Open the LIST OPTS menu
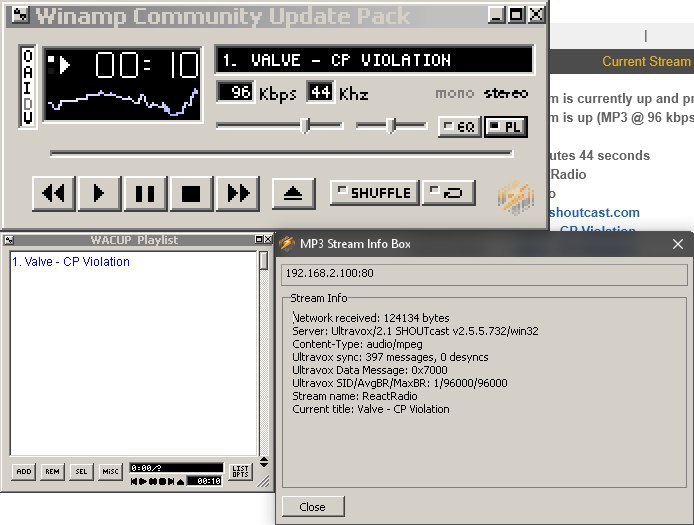 pyautogui.click(x=240, y=471)
